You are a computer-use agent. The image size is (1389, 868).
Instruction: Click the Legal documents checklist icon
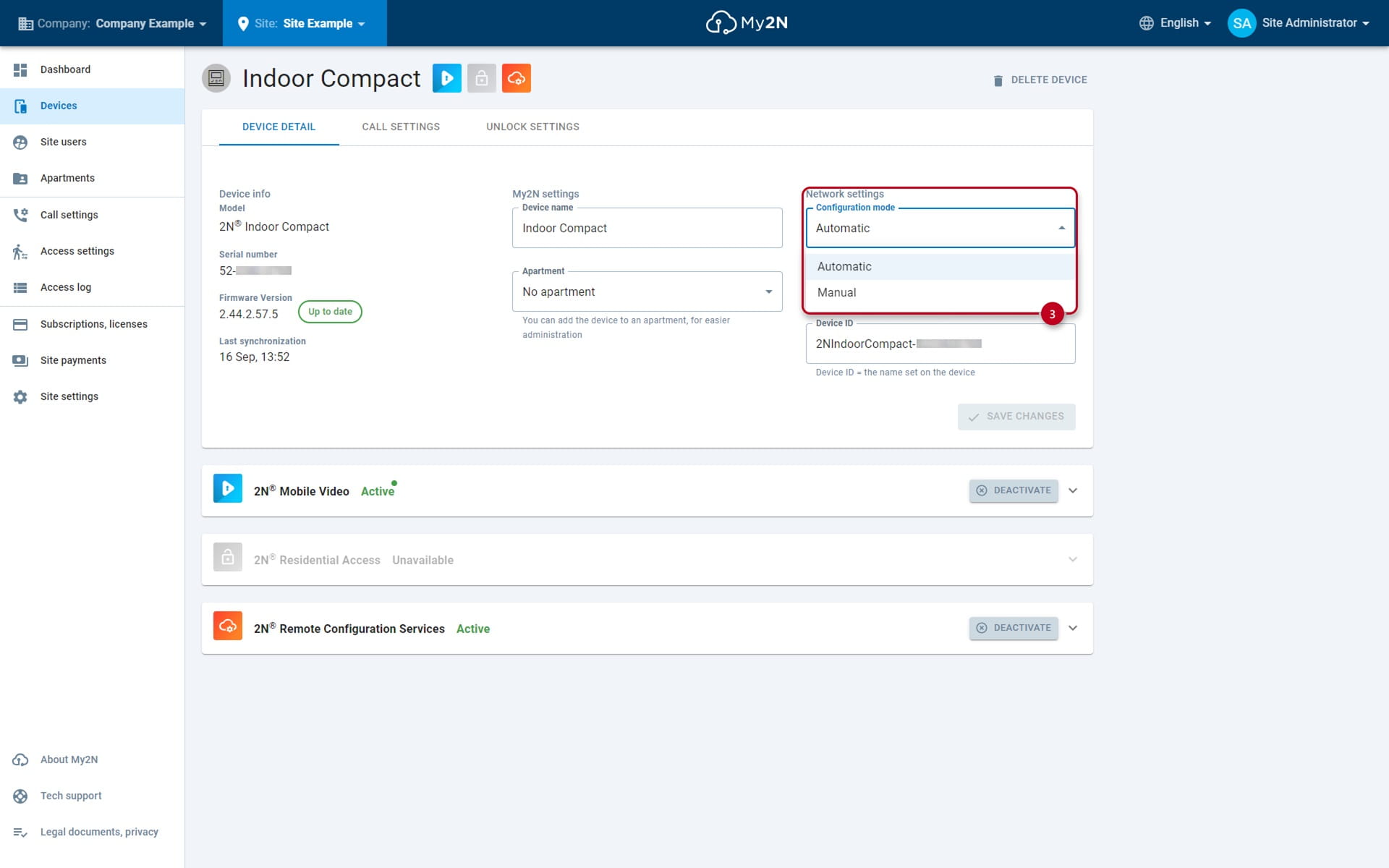click(20, 832)
